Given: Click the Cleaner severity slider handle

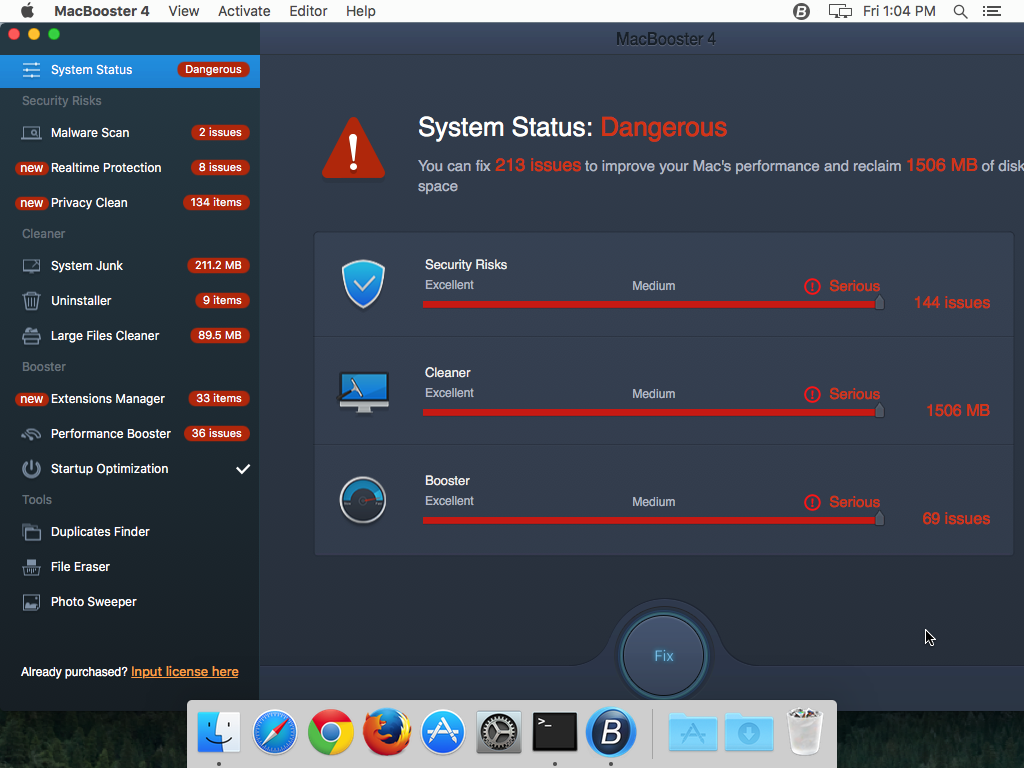Looking at the screenshot, I should 879,409.
